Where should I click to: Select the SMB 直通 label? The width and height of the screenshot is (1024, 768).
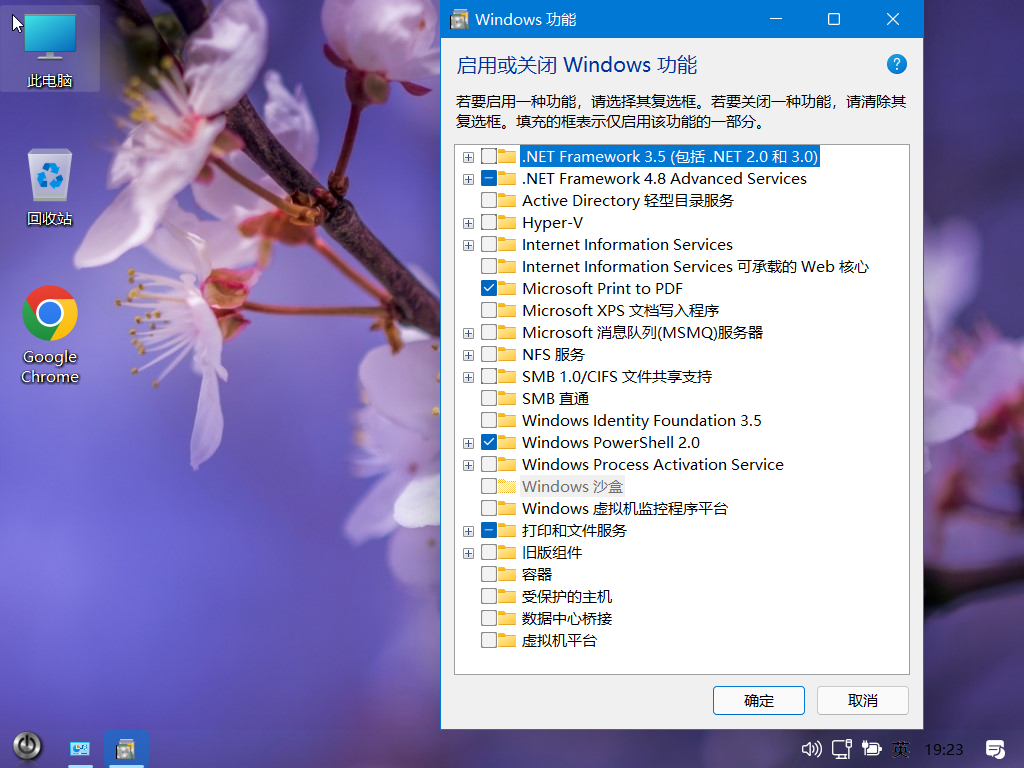tap(556, 398)
